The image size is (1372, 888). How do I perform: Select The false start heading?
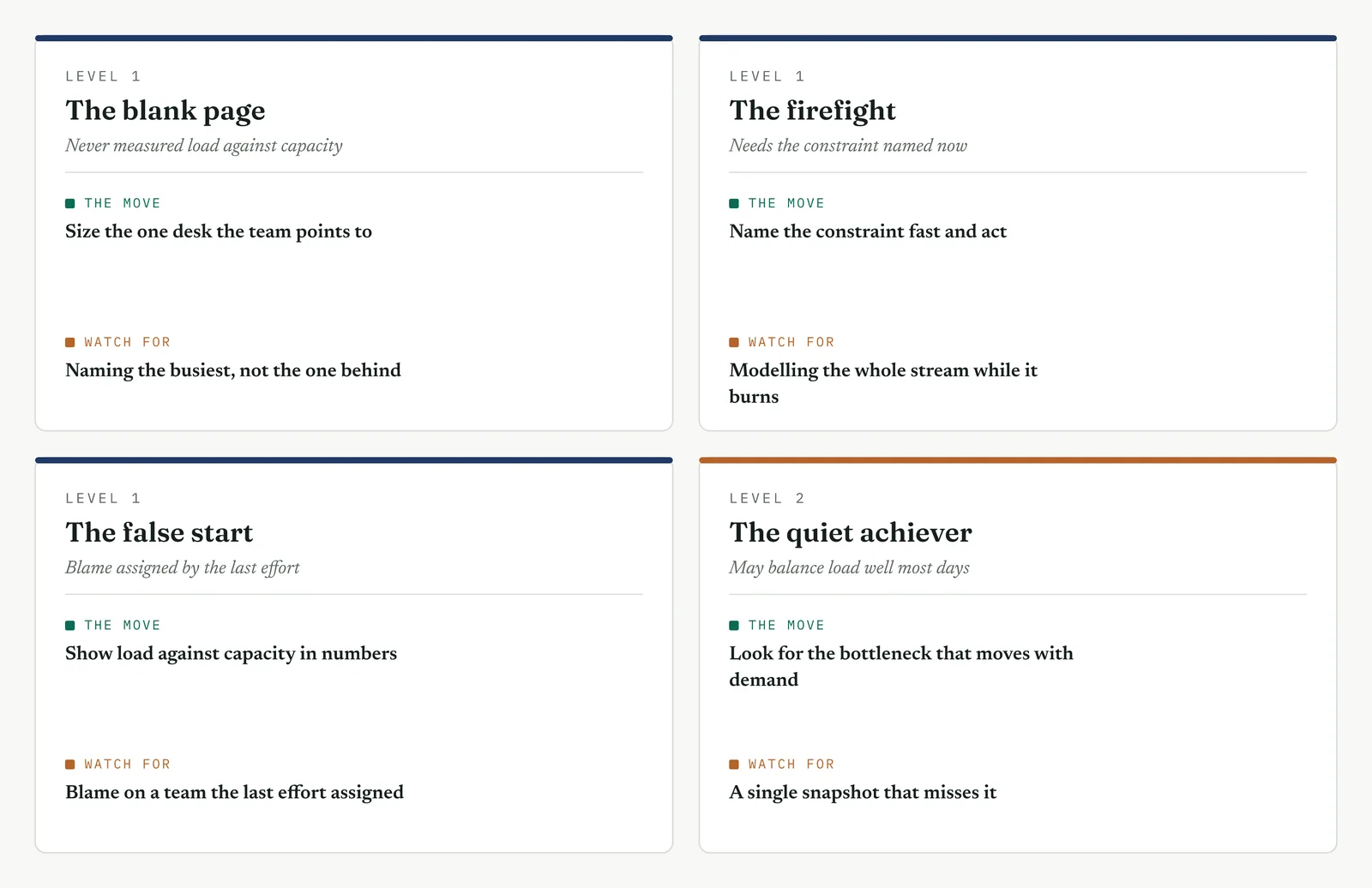[159, 532]
